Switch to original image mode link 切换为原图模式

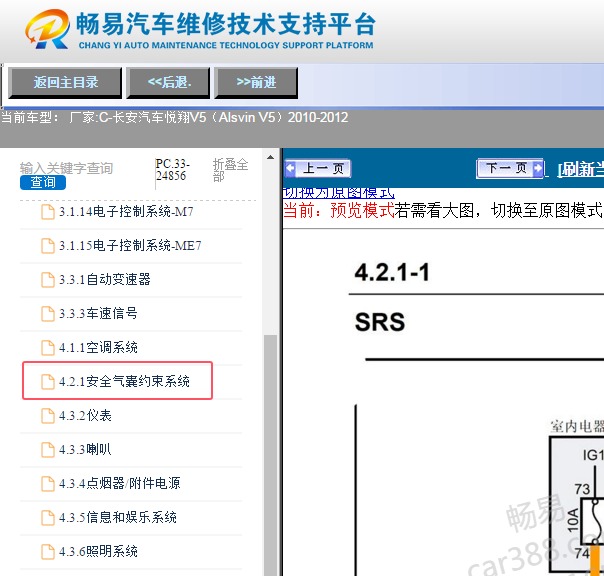point(338,193)
